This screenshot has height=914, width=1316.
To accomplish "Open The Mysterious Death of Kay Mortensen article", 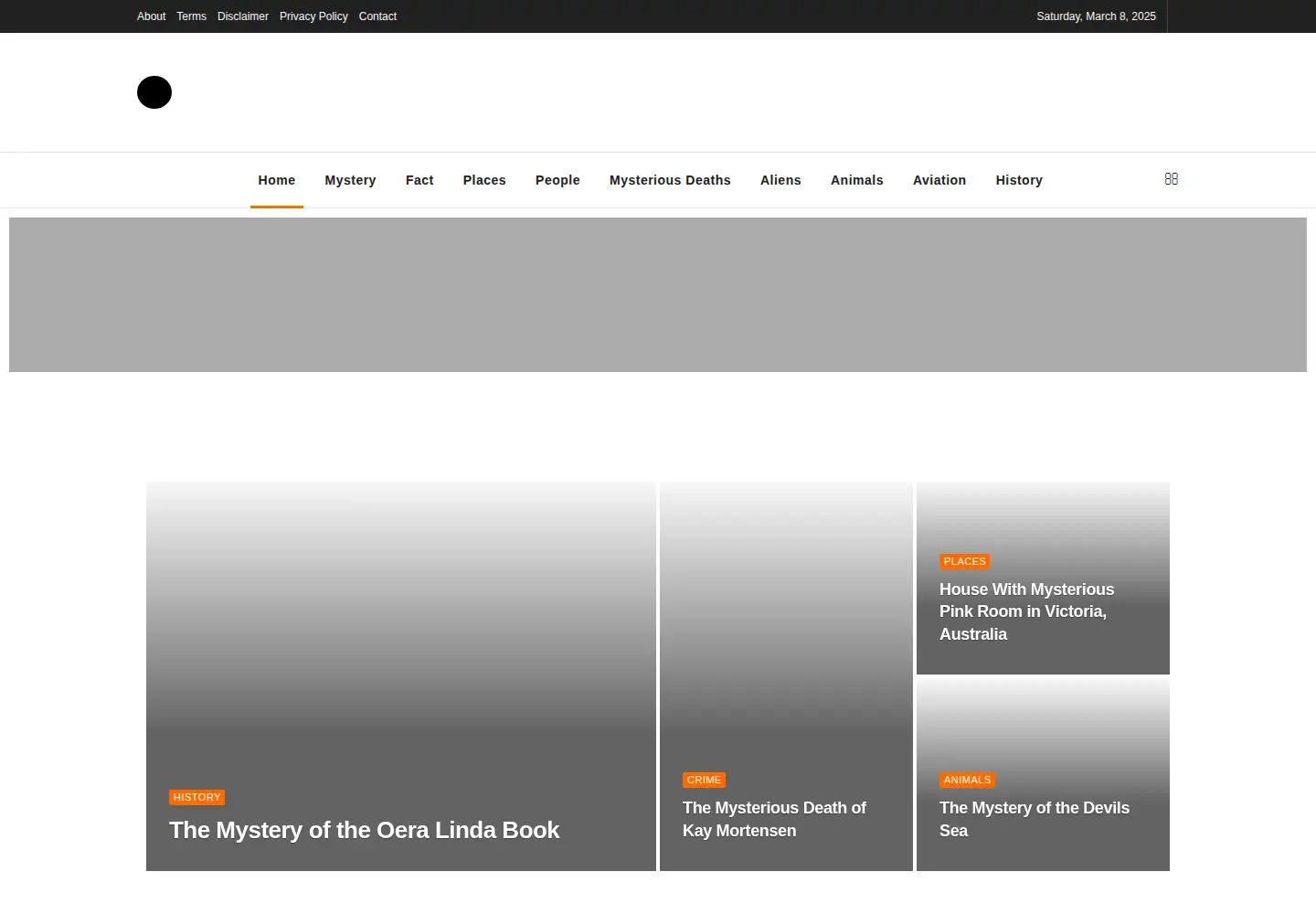I will (774, 819).
